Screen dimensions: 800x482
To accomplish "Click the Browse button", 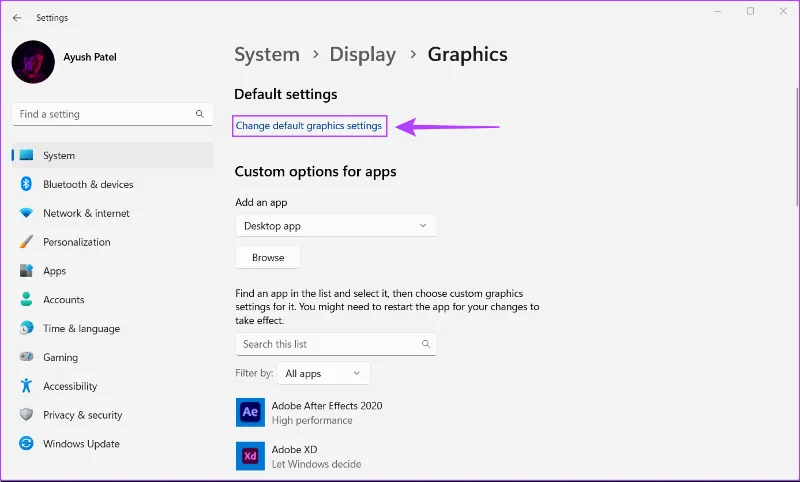I will tap(268, 258).
